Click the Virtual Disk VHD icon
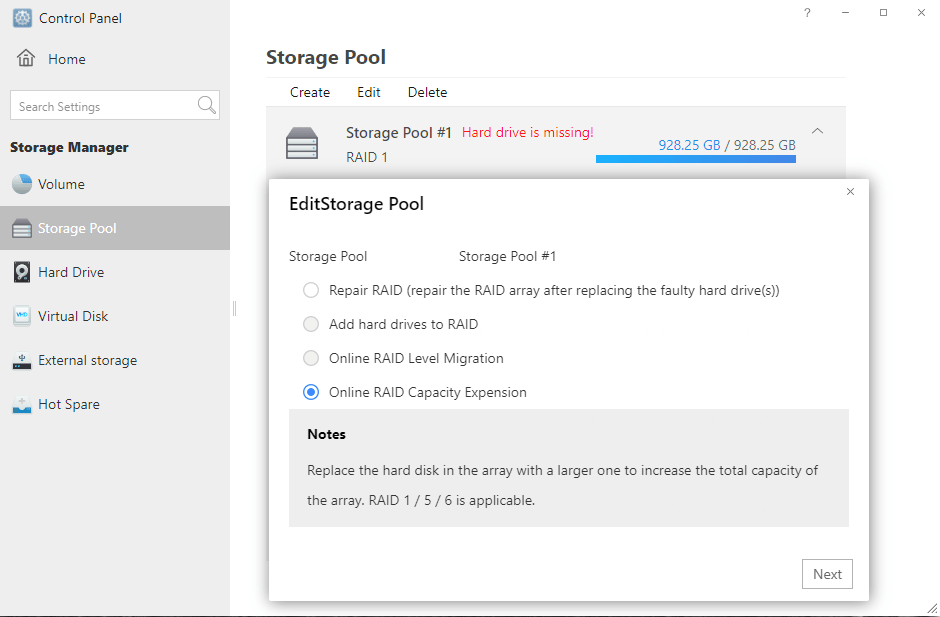Viewport: 940px width, 617px height. coord(22,316)
